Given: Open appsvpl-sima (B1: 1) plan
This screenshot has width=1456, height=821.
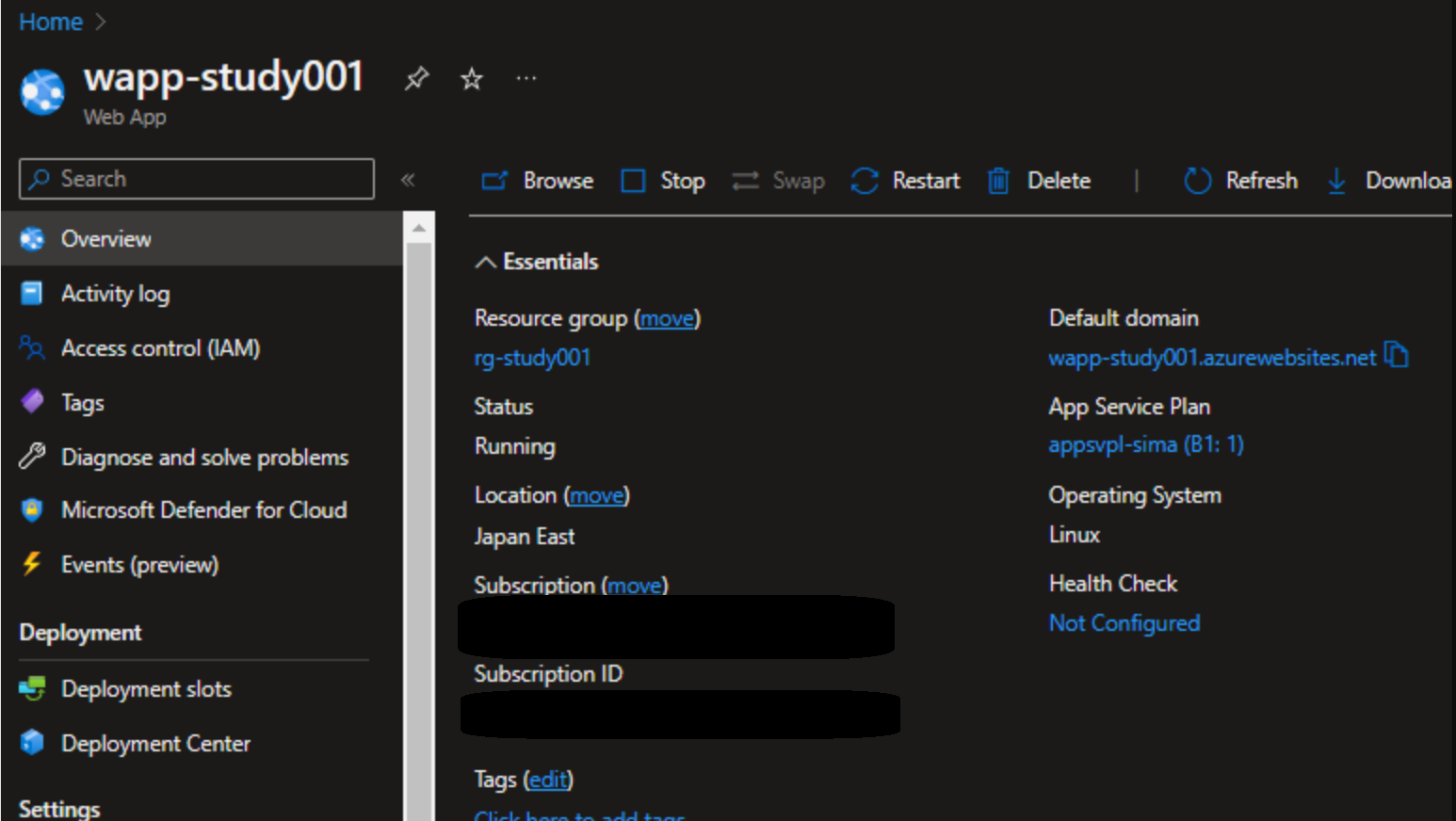Looking at the screenshot, I should (x=1146, y=444).
